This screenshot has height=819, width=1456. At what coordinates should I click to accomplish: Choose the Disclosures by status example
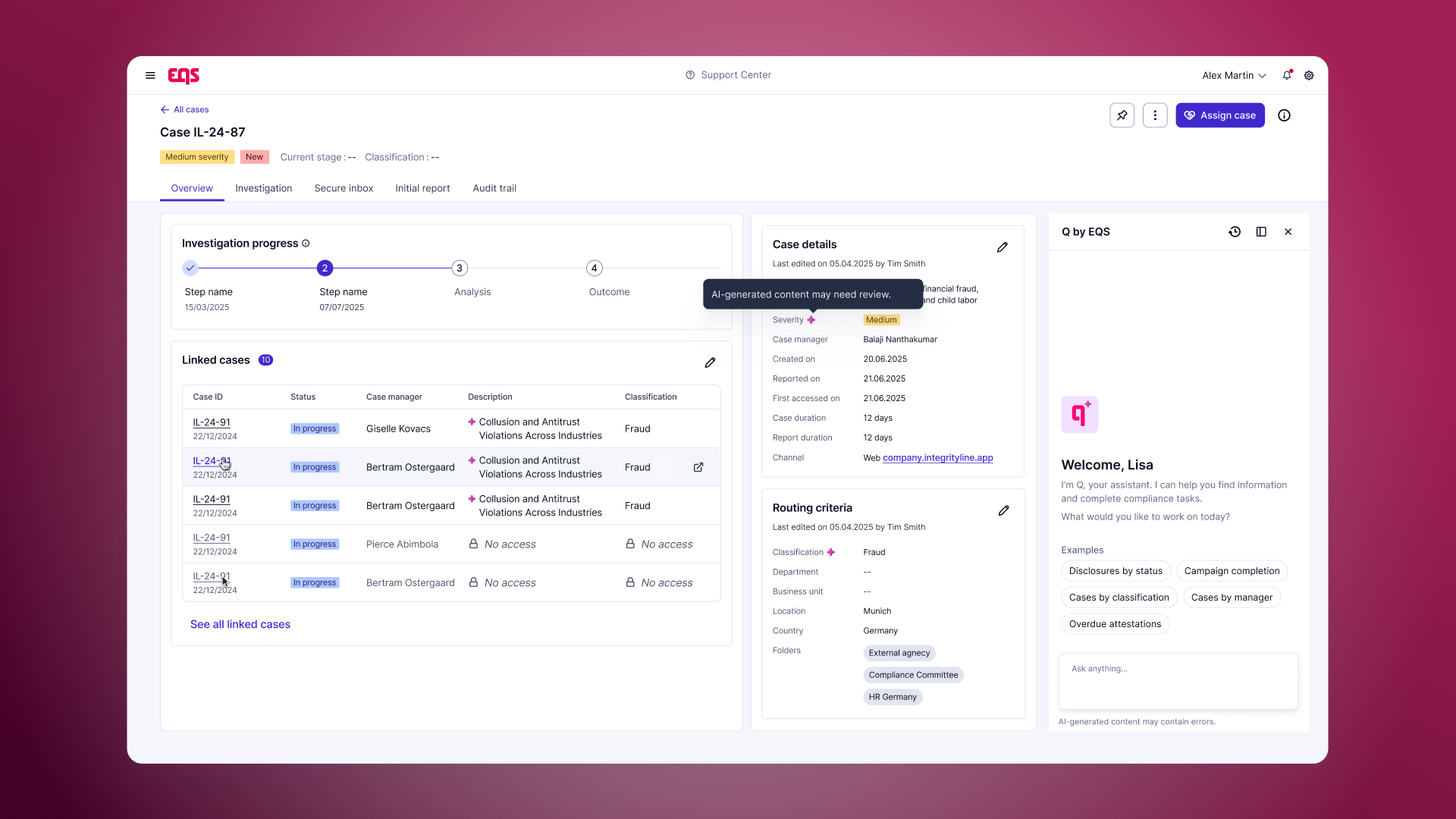[x=1116, y=571]
